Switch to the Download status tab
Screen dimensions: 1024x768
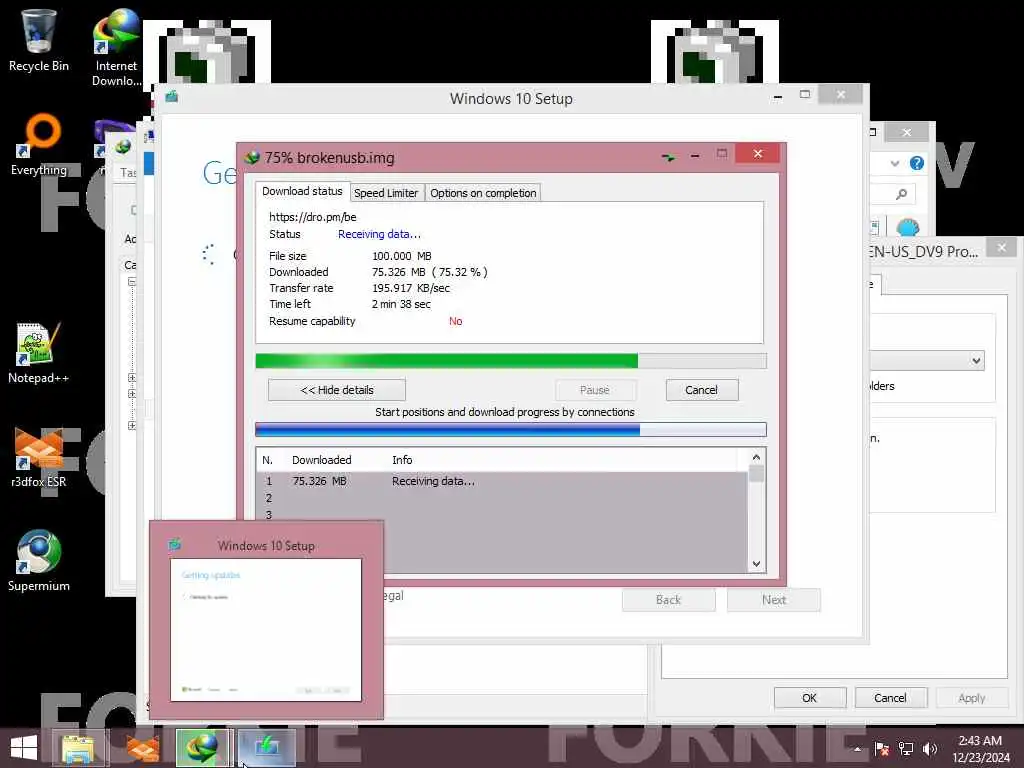[x=302, y=191]
